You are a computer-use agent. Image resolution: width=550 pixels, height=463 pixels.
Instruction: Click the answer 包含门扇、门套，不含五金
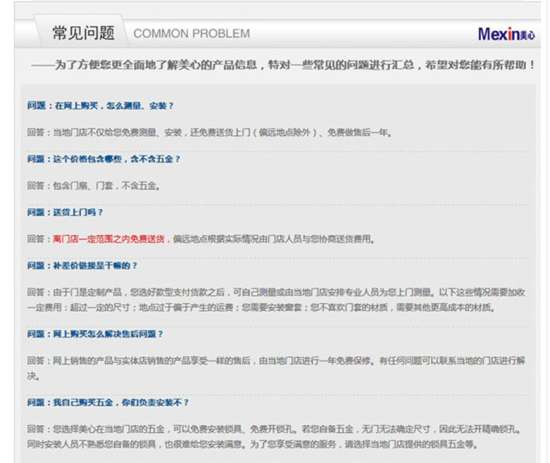(94, 186)
